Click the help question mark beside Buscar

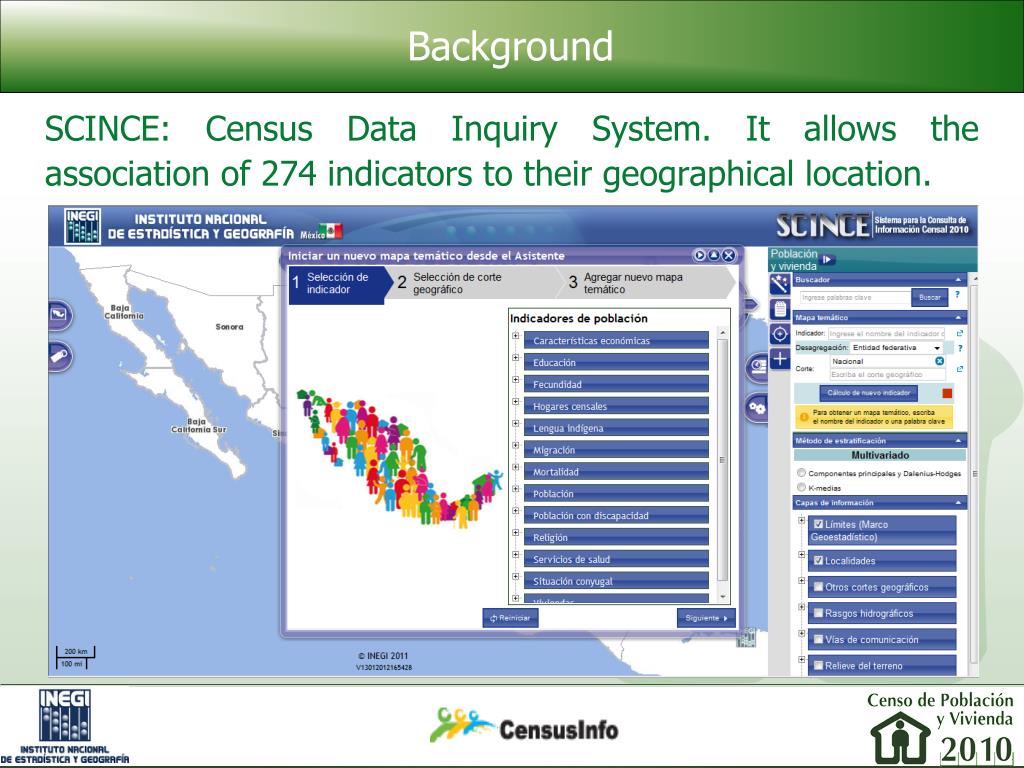[957, 295]
